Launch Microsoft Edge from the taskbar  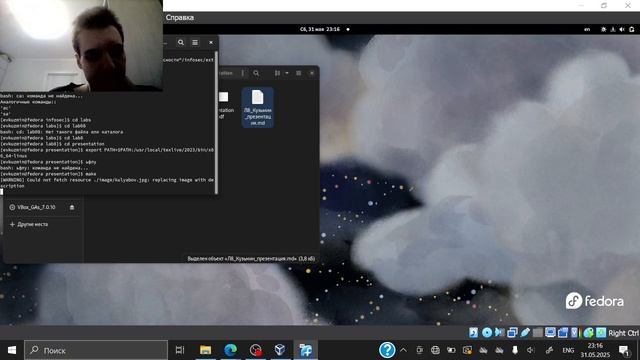point(231,350)
